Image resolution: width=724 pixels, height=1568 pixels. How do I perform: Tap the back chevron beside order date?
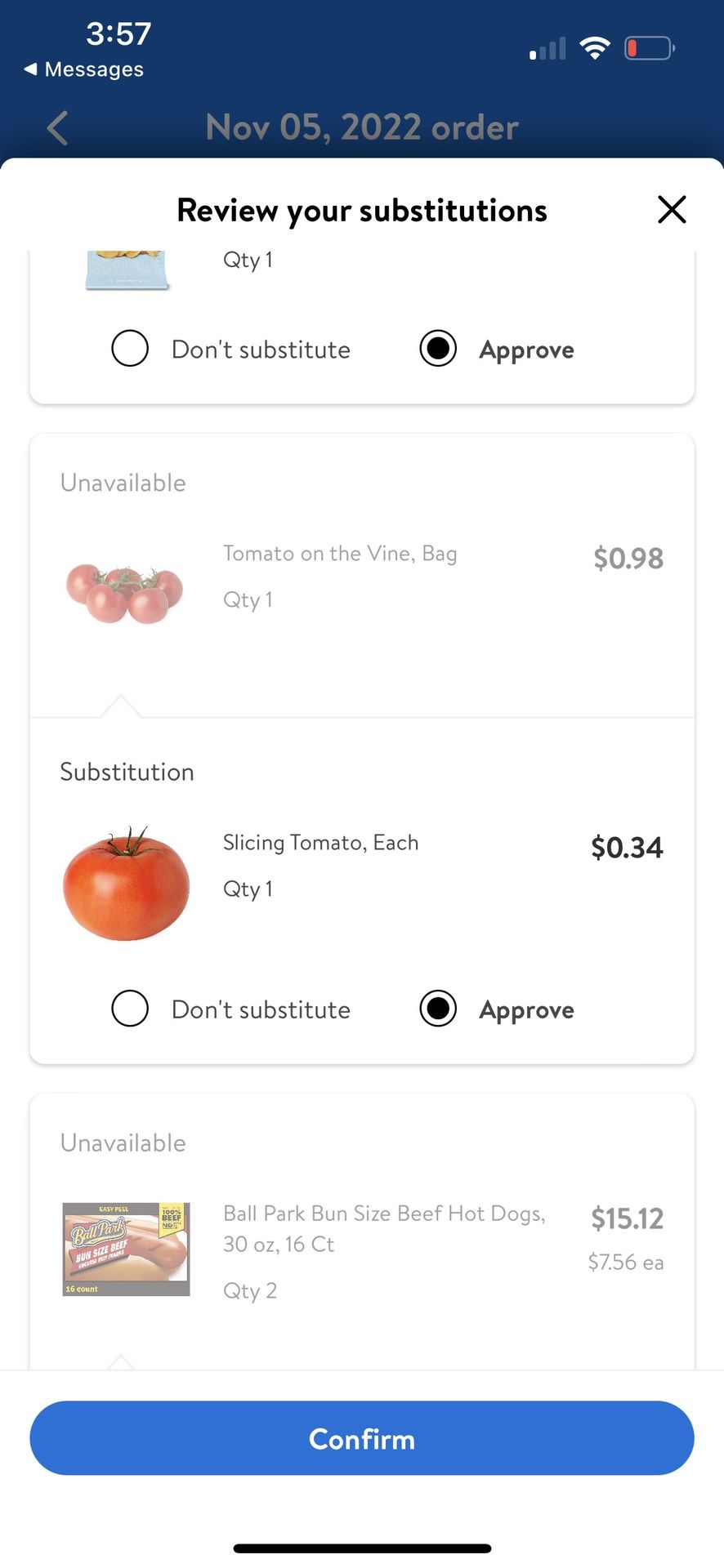coord(57,128)
